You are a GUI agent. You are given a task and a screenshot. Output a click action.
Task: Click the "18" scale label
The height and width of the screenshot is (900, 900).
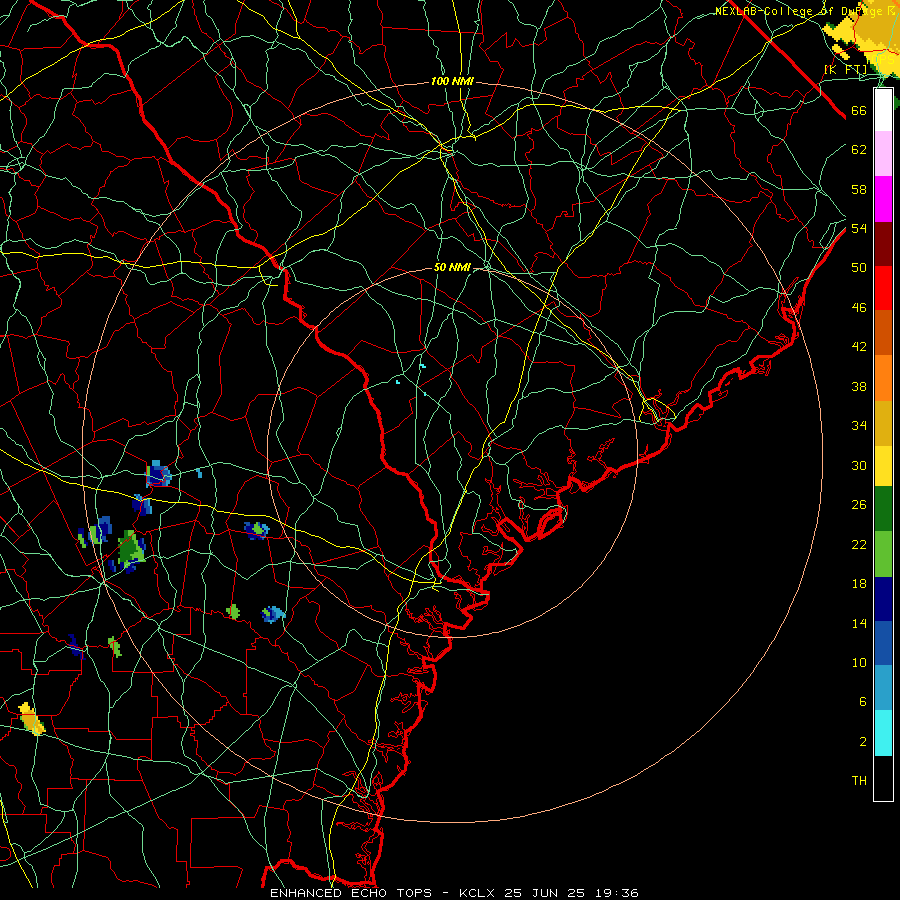859,584
